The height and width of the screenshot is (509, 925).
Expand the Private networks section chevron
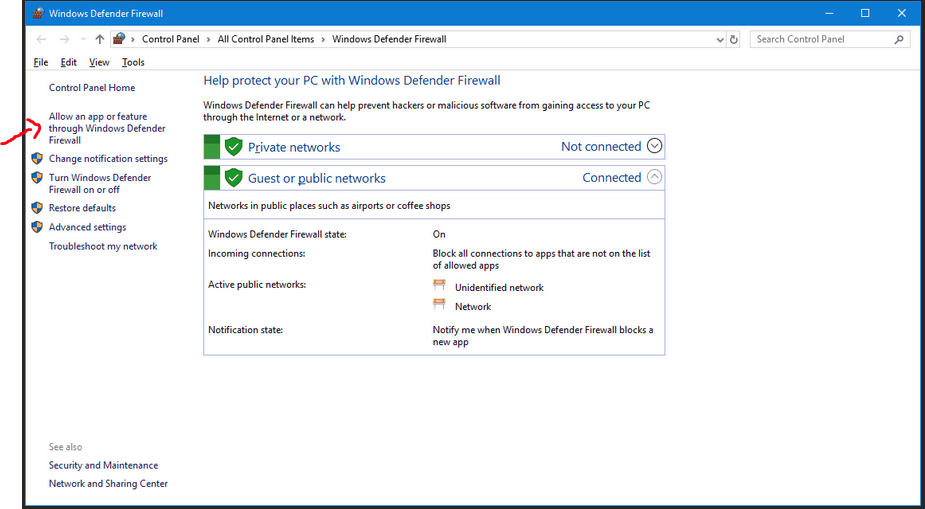(x=654, y=146)
